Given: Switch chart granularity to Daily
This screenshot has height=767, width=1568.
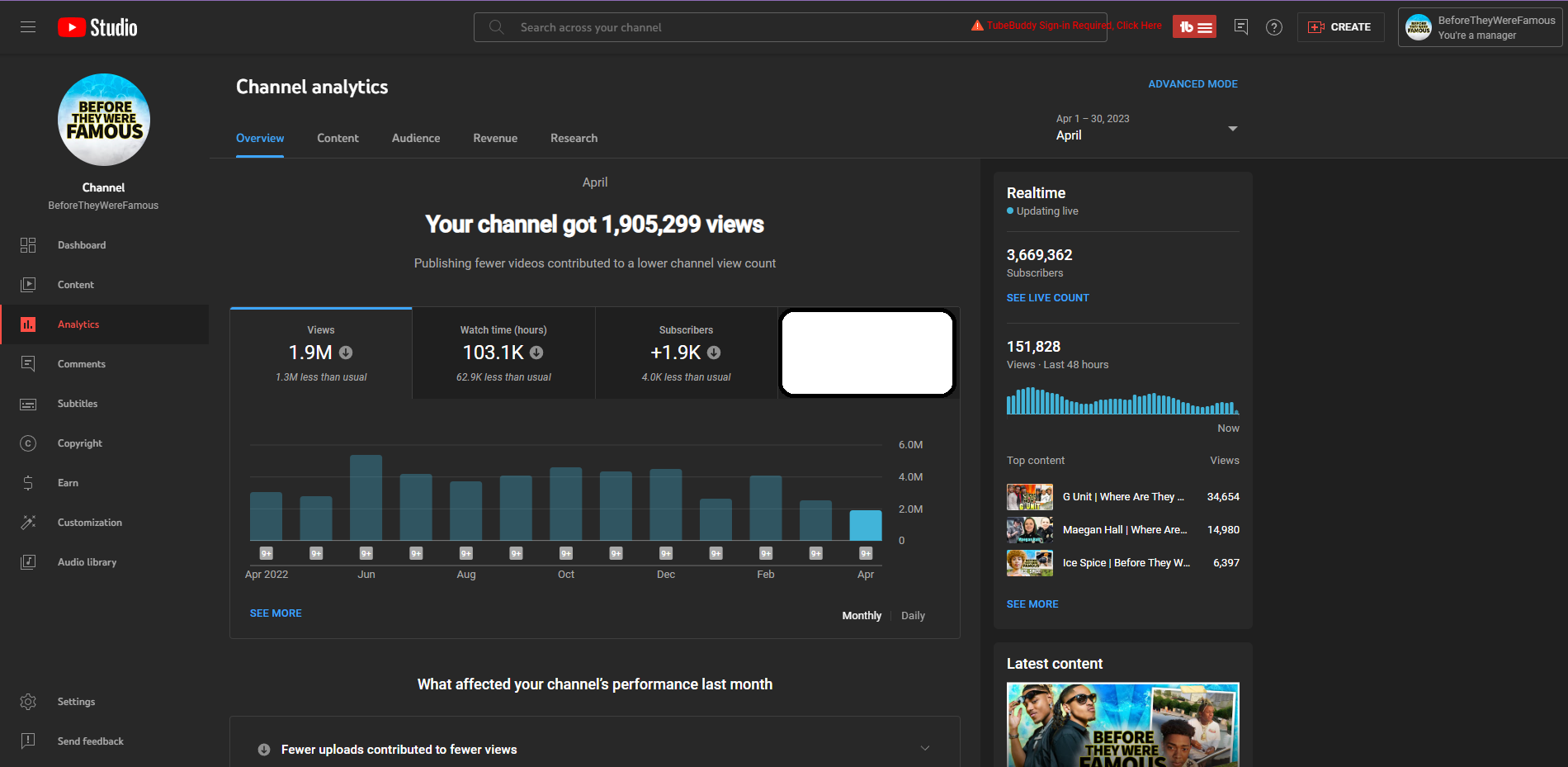Looking at the screenshot, I should (x=913, y=616).
